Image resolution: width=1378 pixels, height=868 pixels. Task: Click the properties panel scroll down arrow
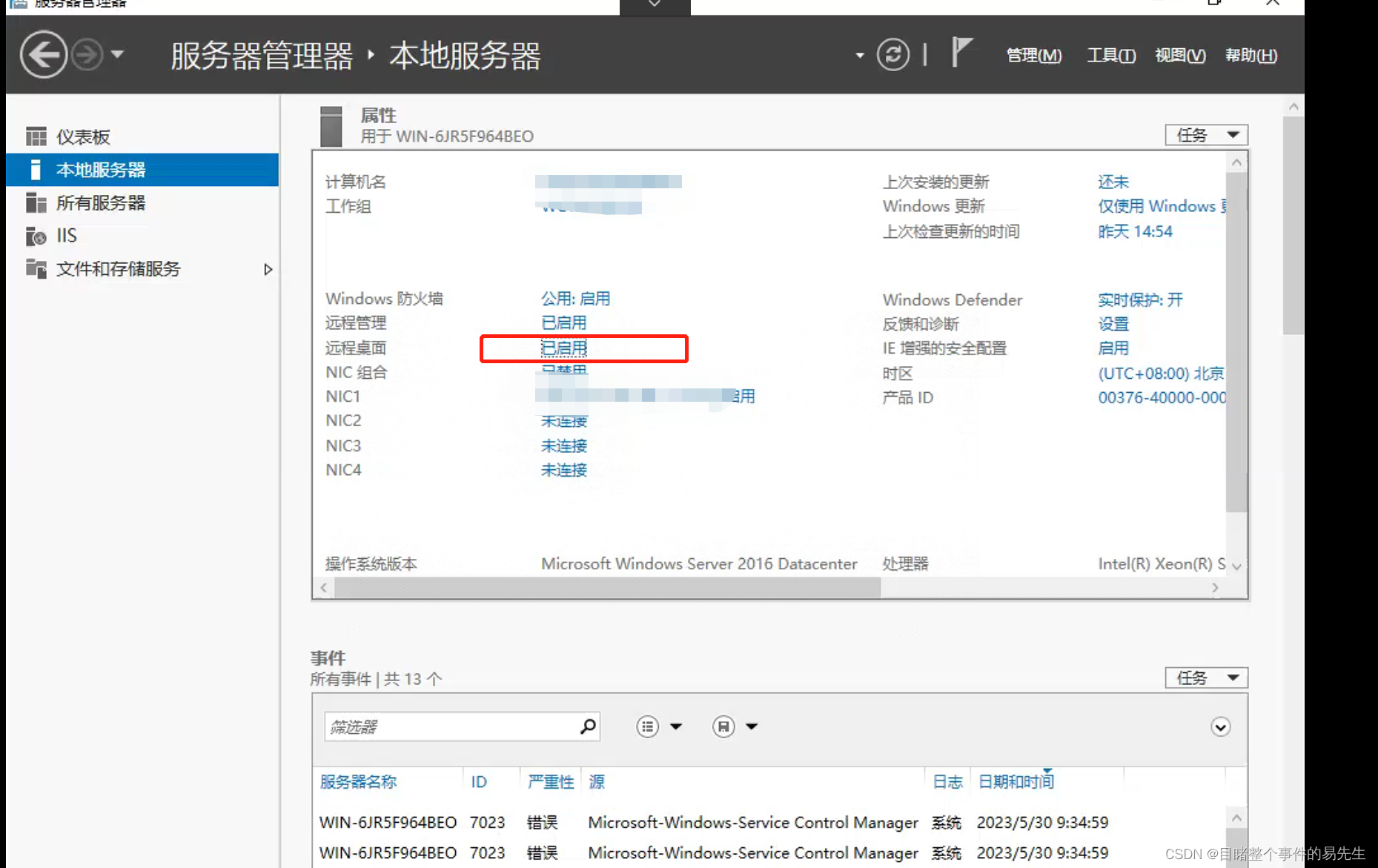point(1236,566)
